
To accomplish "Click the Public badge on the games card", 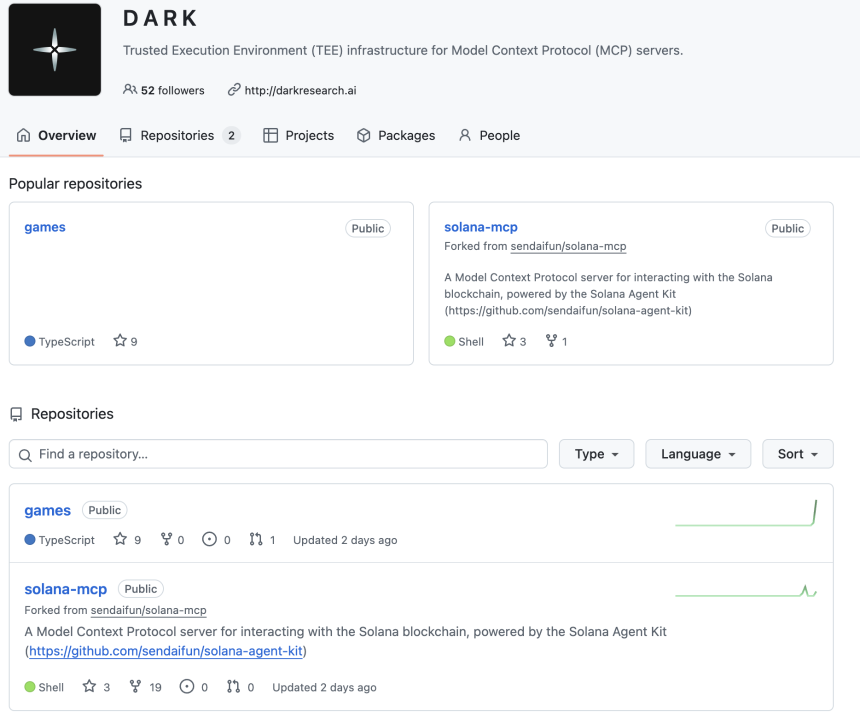I will (368, 228).
